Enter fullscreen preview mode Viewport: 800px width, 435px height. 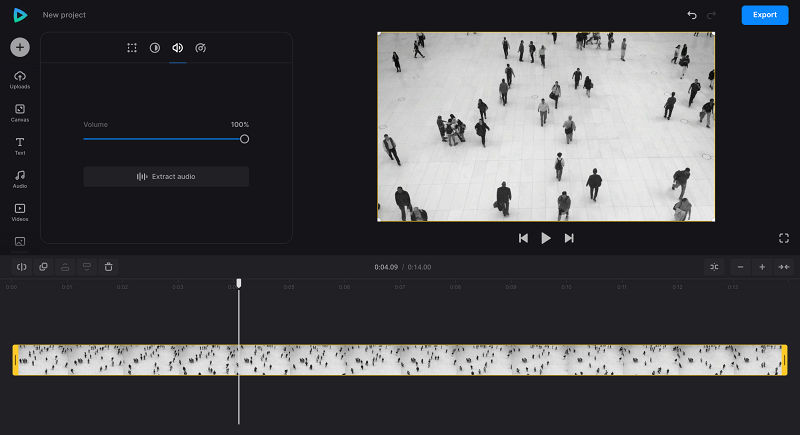click(x=784, y=238)
